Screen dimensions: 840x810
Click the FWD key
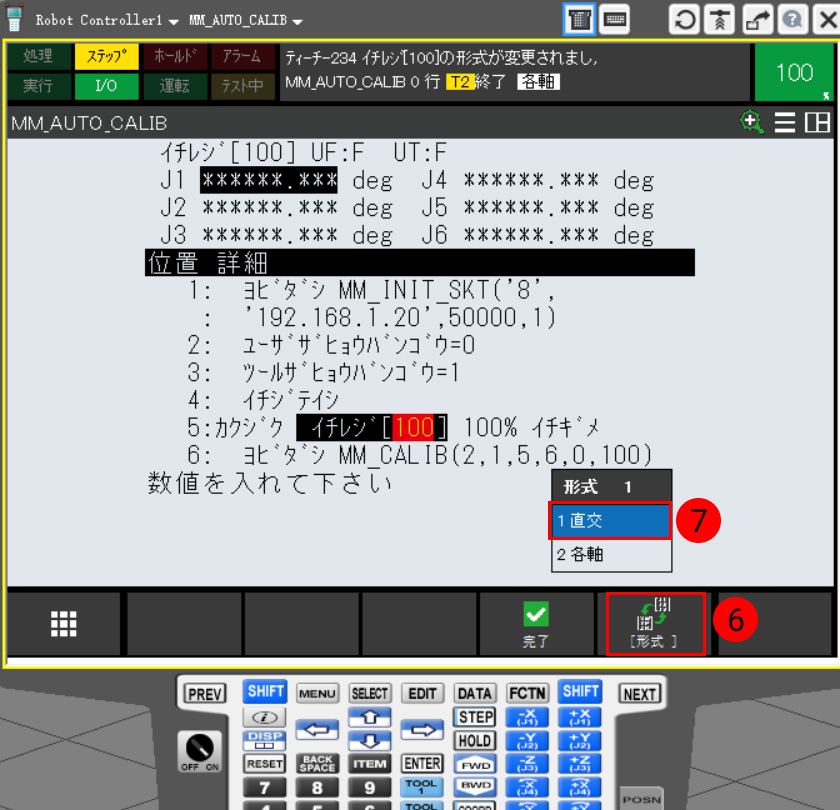(x=475, y=764)
